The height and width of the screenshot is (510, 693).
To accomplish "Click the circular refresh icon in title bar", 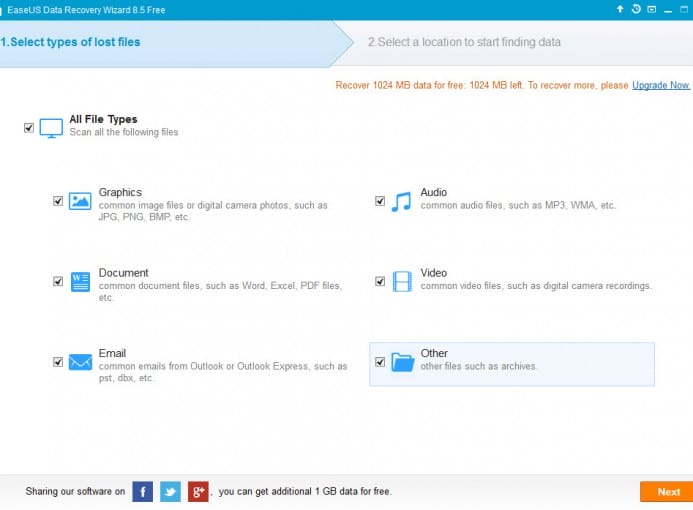I will (636, 9).
